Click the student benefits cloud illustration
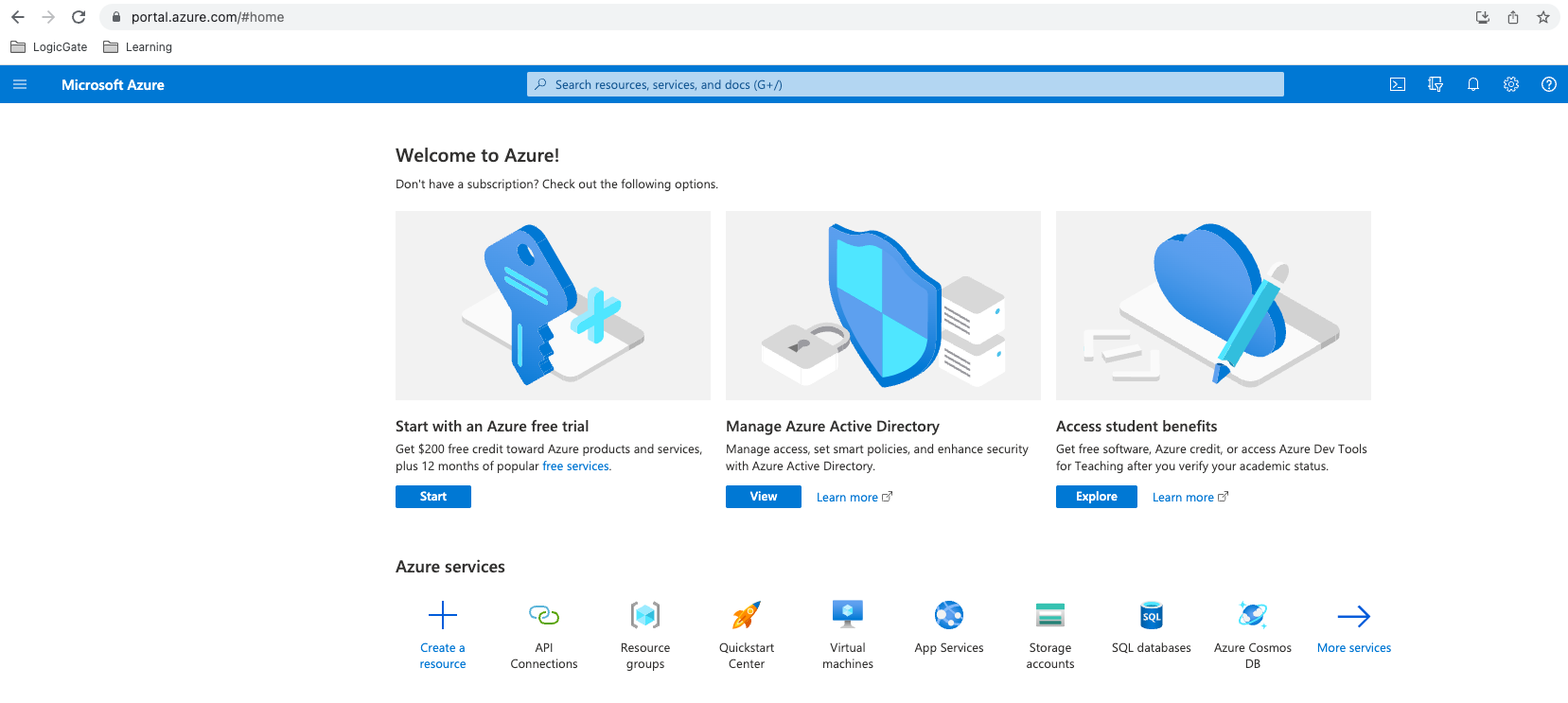 coord(1213,306)
